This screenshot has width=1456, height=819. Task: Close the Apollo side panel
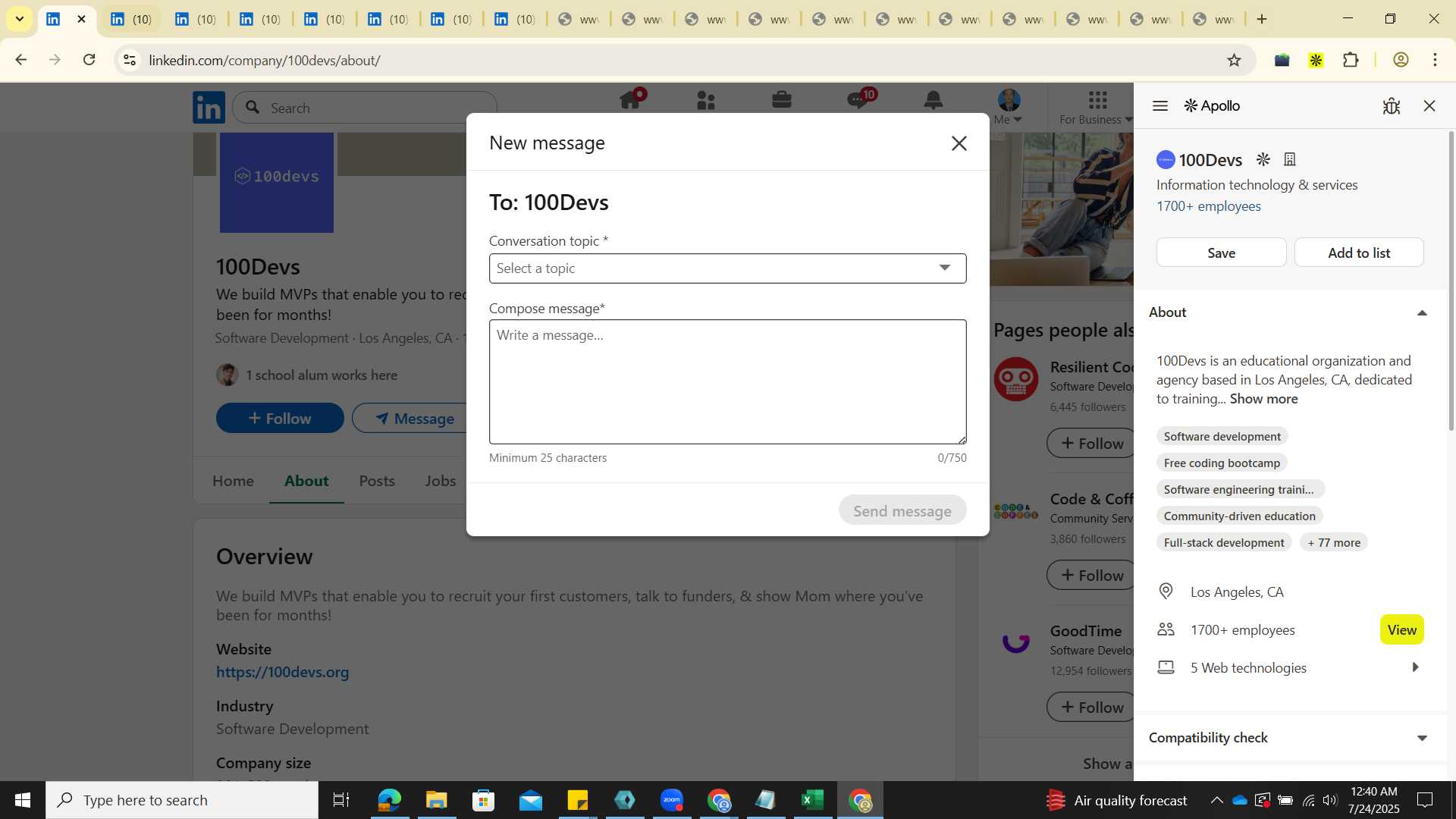point(1429,106)
